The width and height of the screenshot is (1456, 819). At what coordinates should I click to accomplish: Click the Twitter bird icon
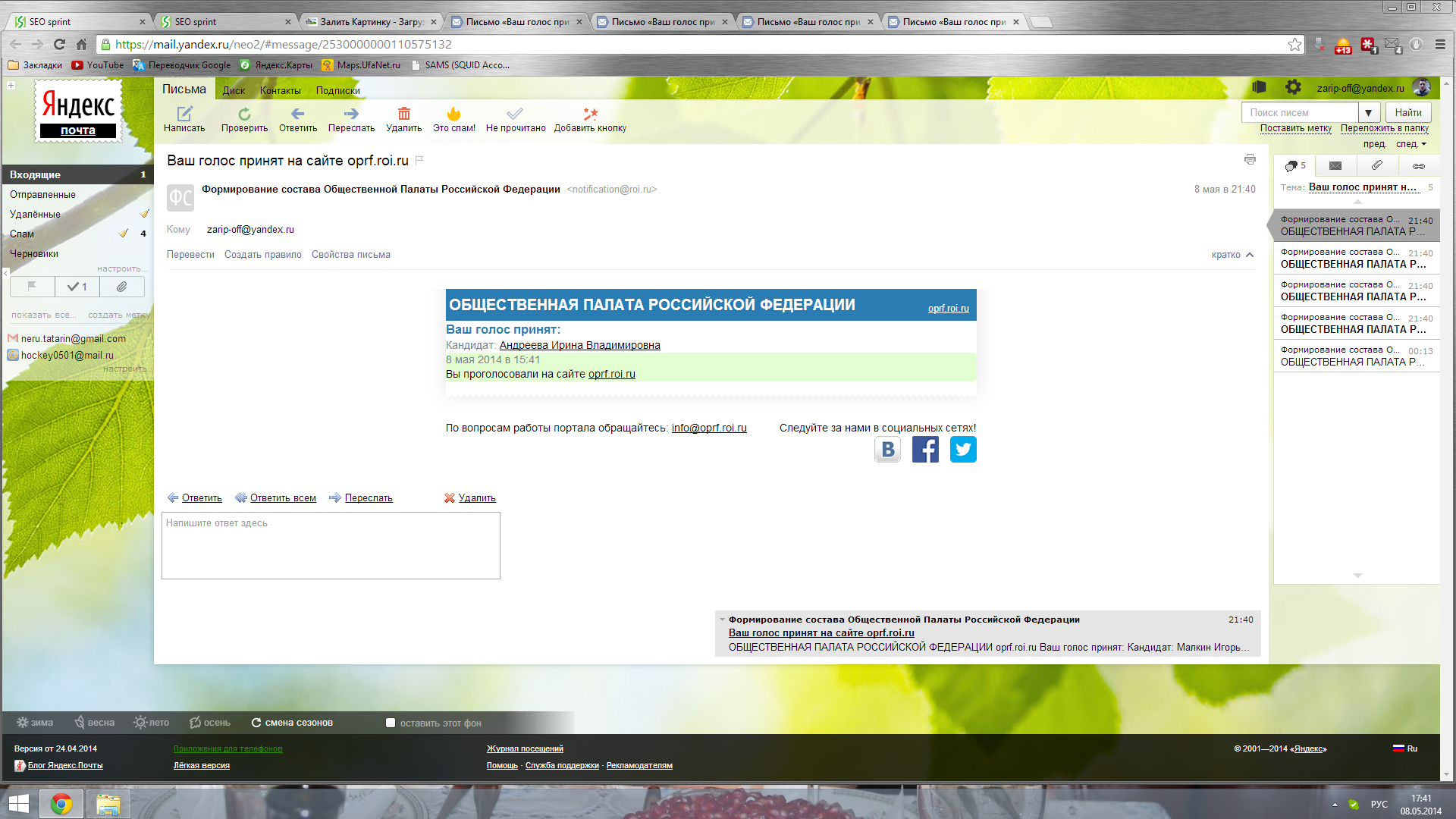963,450
